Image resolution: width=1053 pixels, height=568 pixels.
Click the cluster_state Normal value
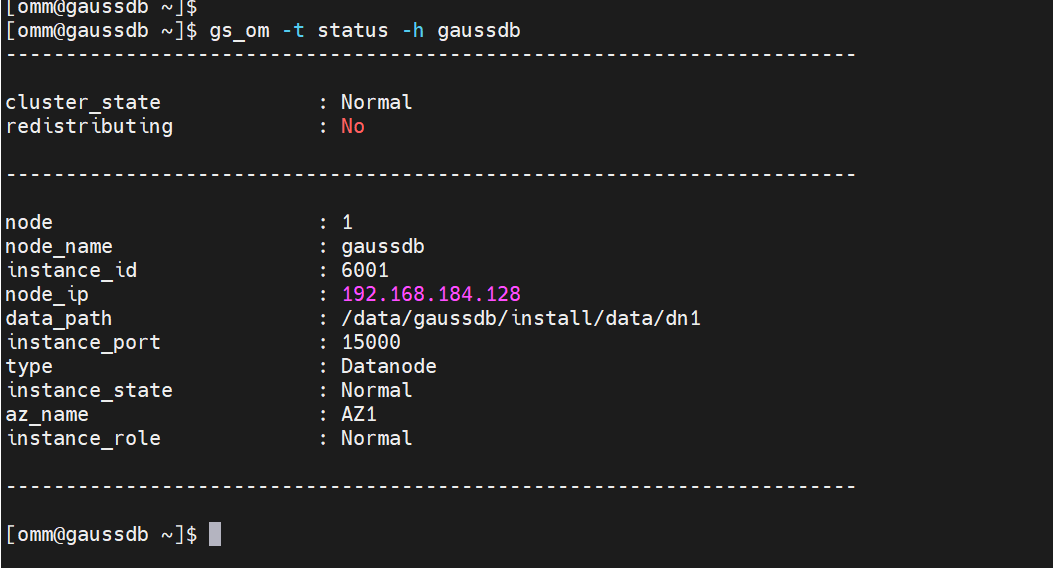pos(377,102)
